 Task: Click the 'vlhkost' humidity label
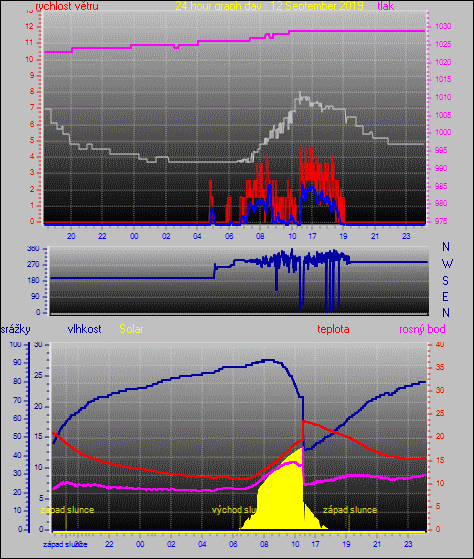tap(84, 329)
